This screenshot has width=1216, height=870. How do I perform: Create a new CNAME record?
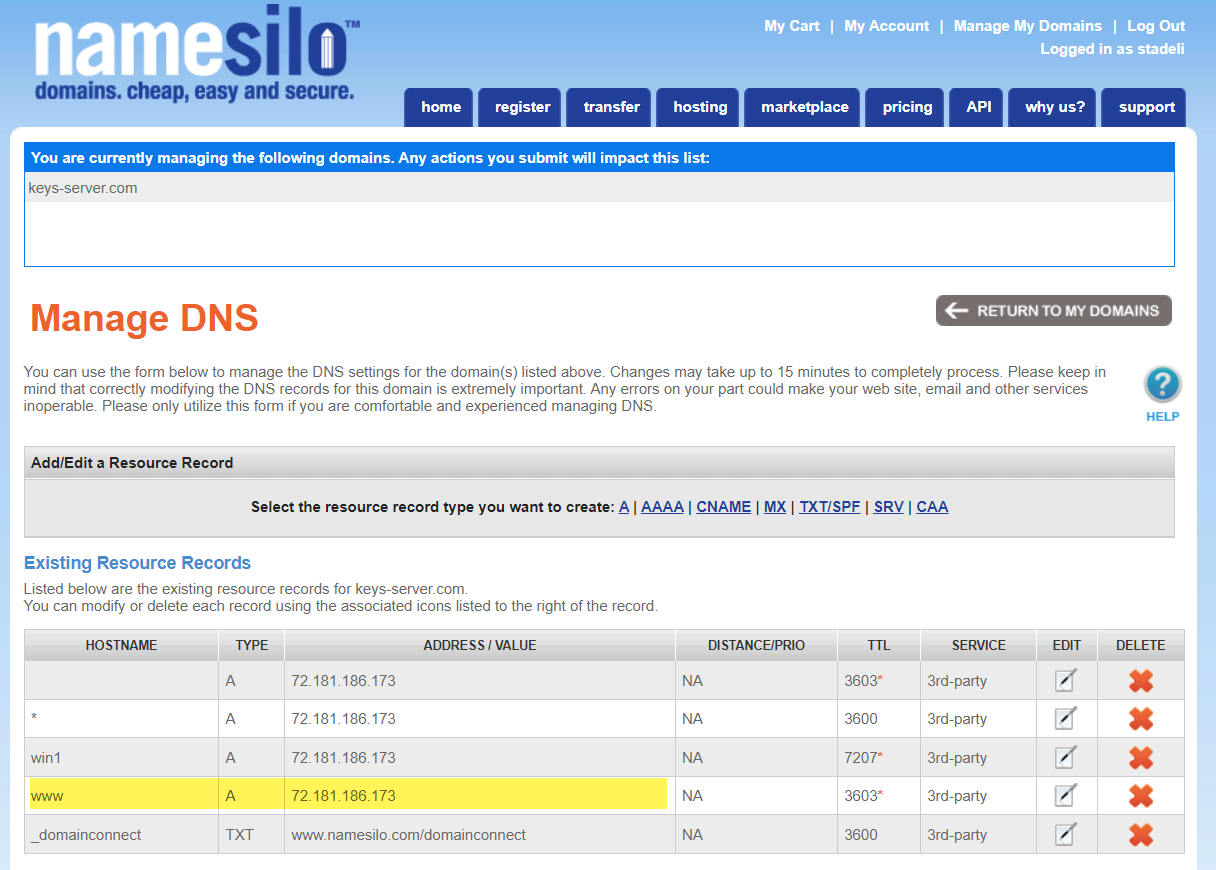coord(724,507)
